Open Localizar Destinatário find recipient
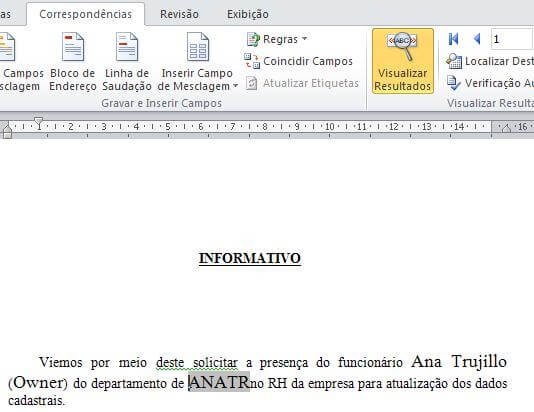This screenshot has height=412, width=534. tap(490, 61)
